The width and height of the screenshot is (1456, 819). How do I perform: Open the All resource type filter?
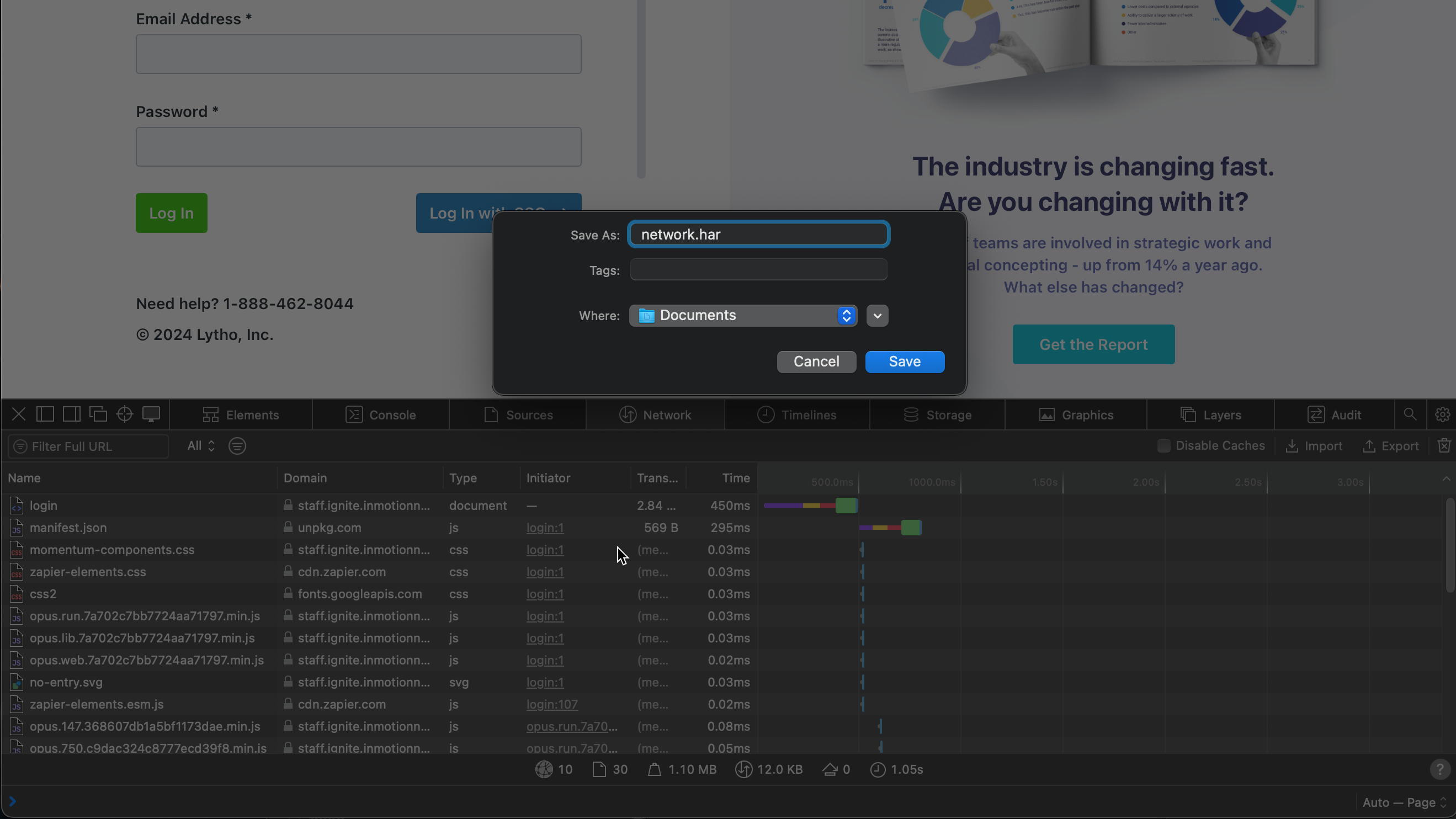click(x=201, y=446)
